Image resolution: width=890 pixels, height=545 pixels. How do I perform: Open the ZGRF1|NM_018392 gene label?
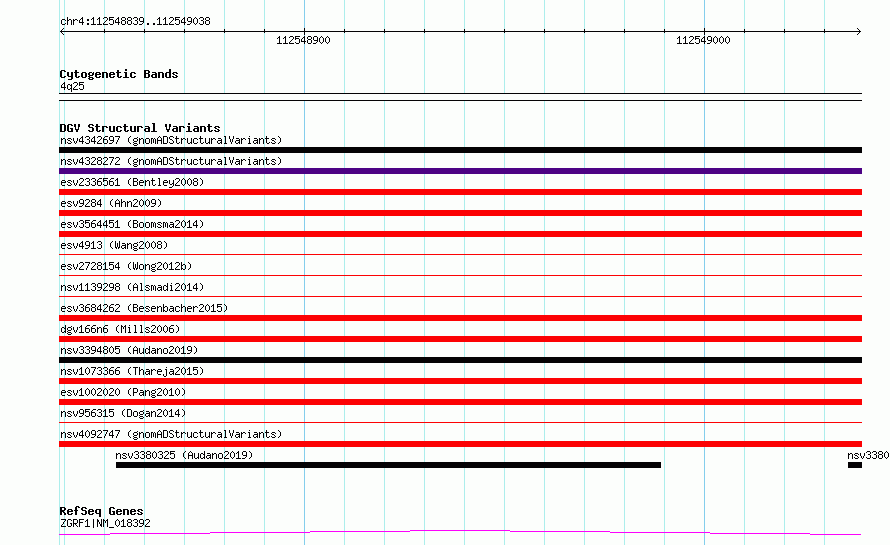click(105, 523)
